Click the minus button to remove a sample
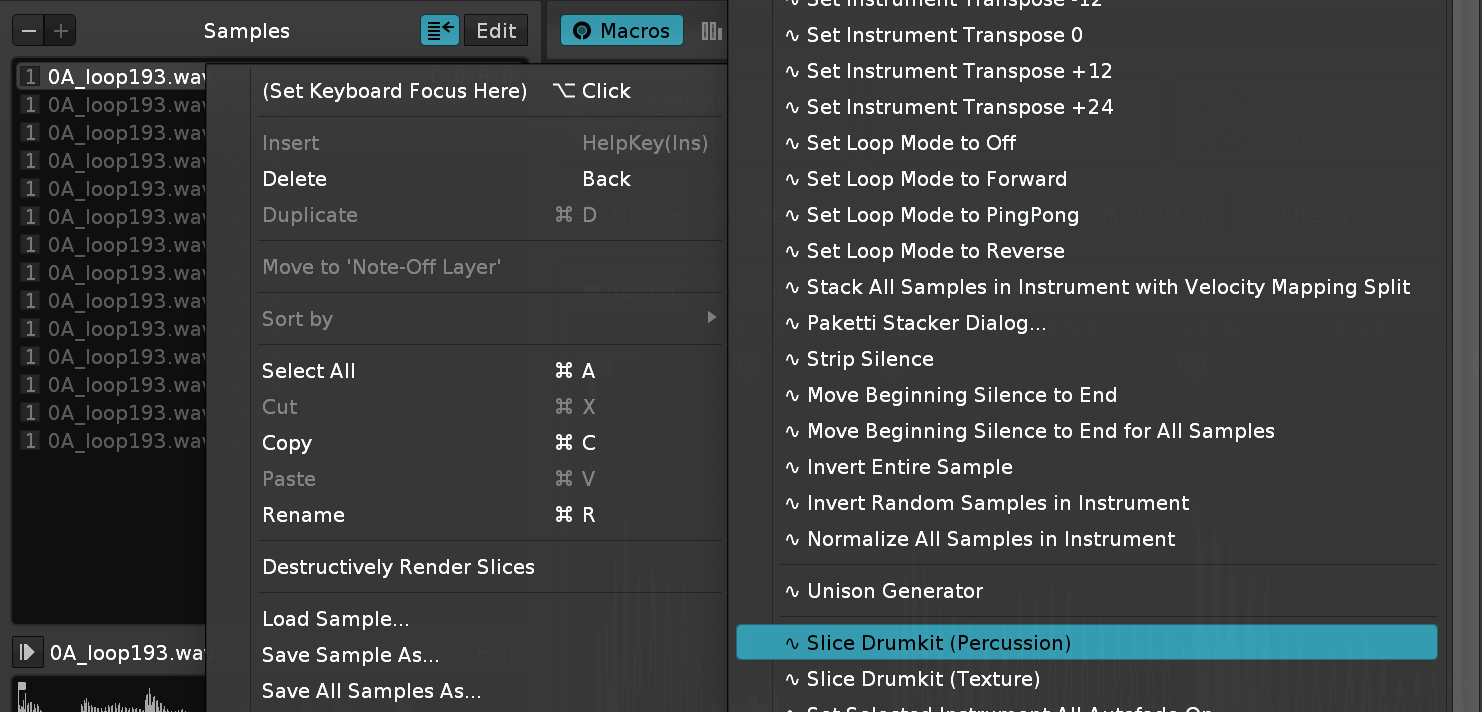This screenshot has height=712, width=1482. (29, 31)
